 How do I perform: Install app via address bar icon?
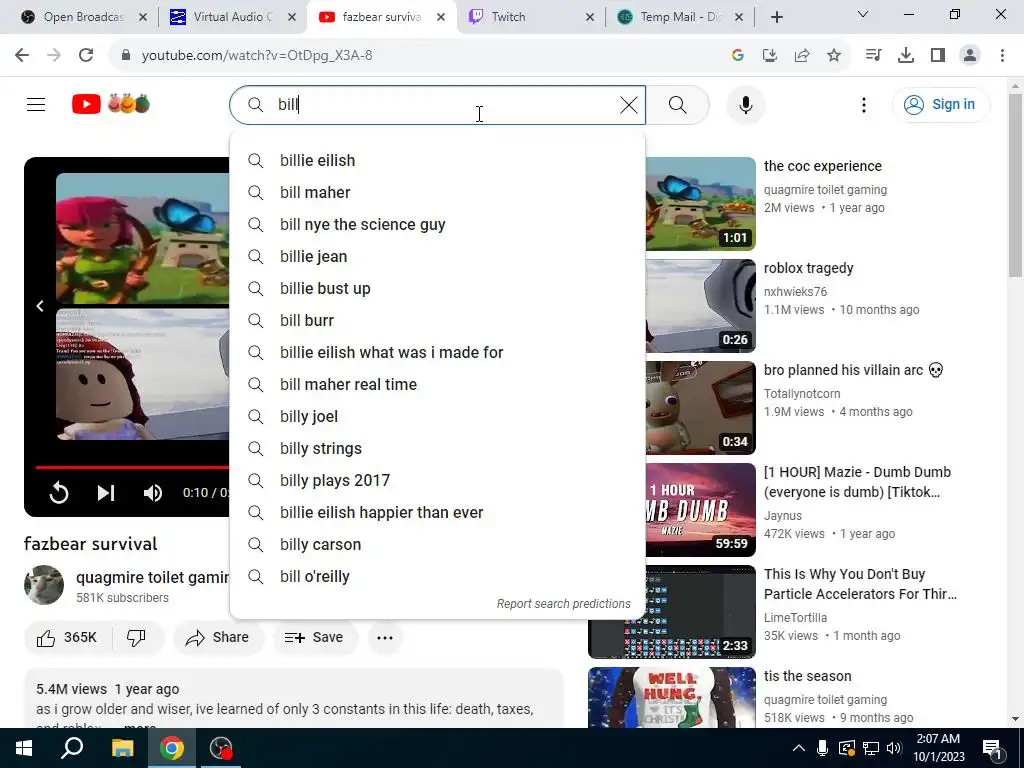[769, 56]
